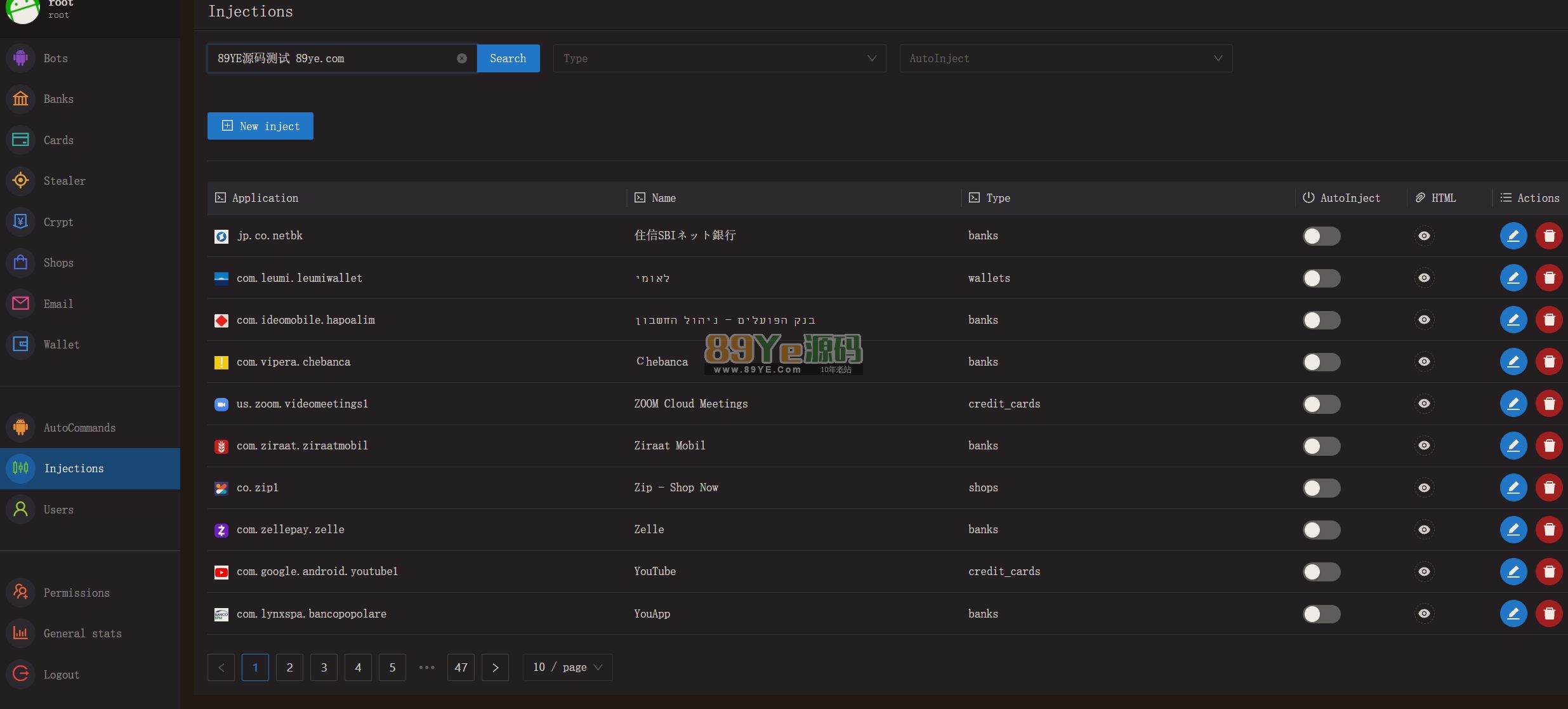The height and width of the screenshot is (709, 1568).
Task: Delete the co.zip1 injection
Action: [x=1549, y=487]
